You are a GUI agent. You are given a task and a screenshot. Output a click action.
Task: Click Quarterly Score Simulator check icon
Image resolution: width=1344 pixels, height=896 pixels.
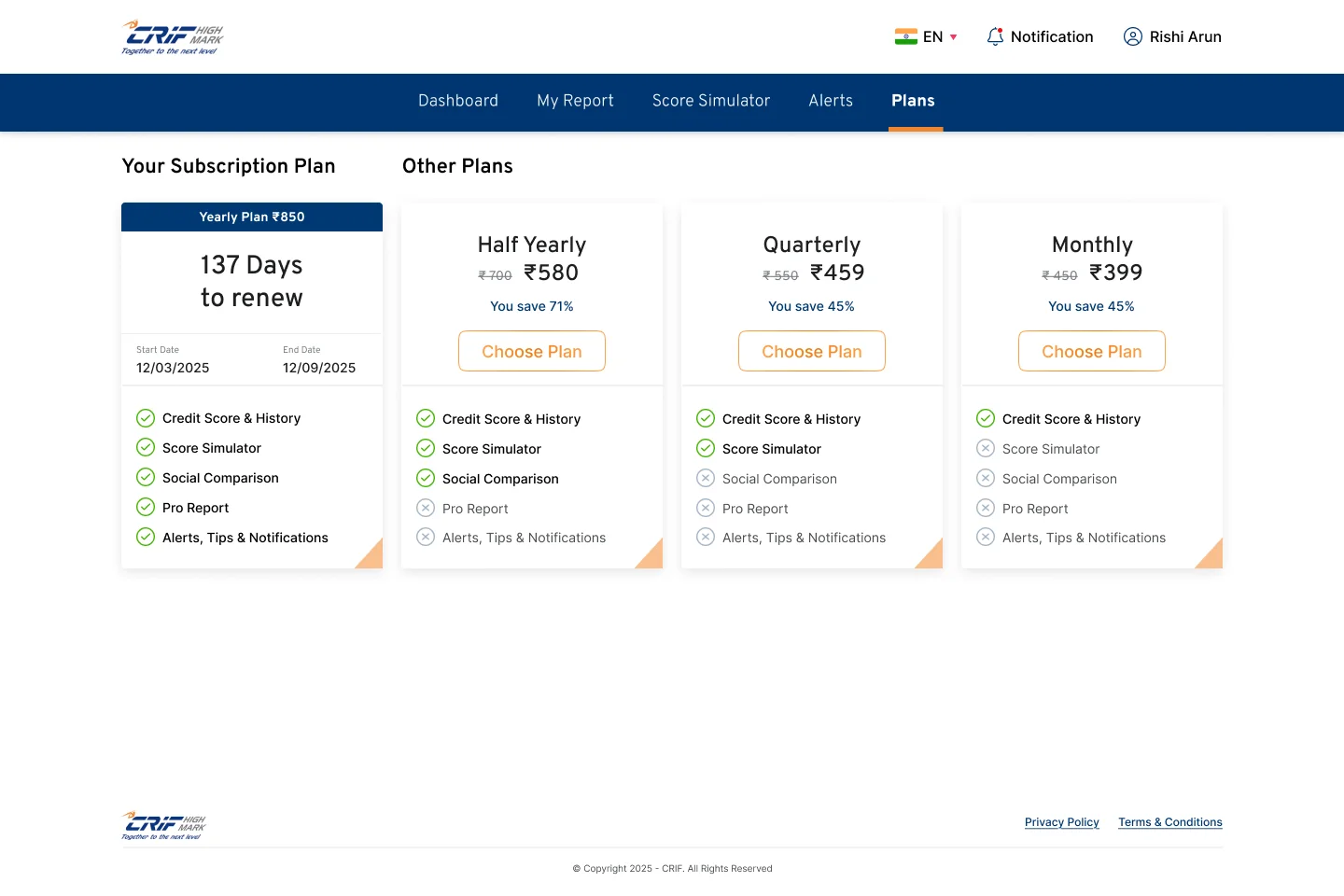point(706,448)
